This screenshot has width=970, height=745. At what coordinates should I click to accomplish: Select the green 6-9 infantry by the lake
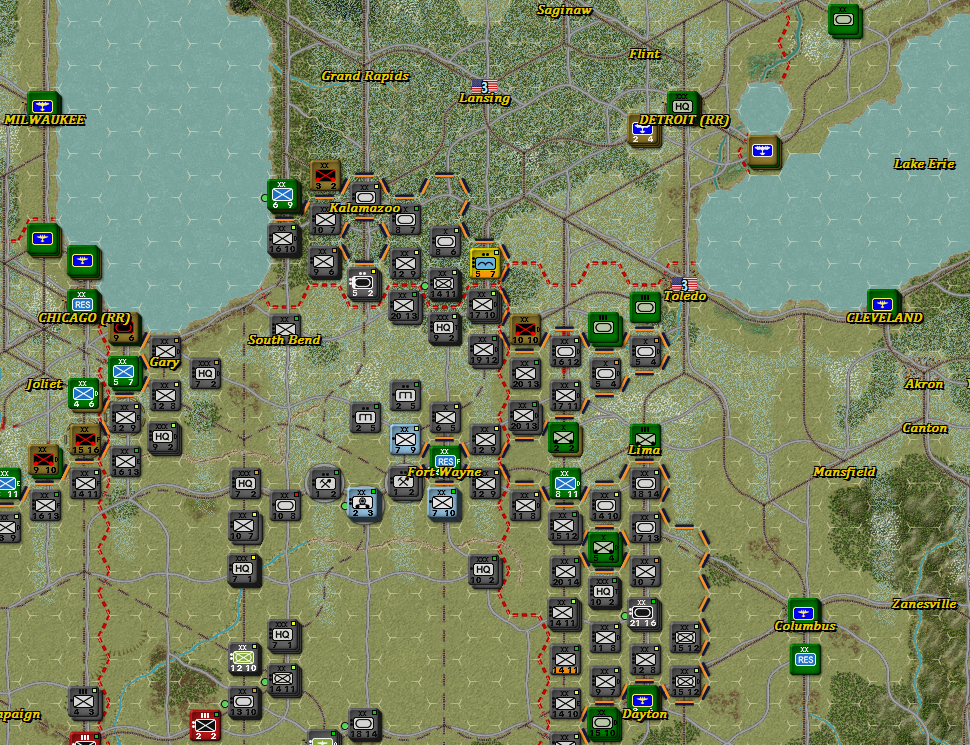(x=283, y=196)
